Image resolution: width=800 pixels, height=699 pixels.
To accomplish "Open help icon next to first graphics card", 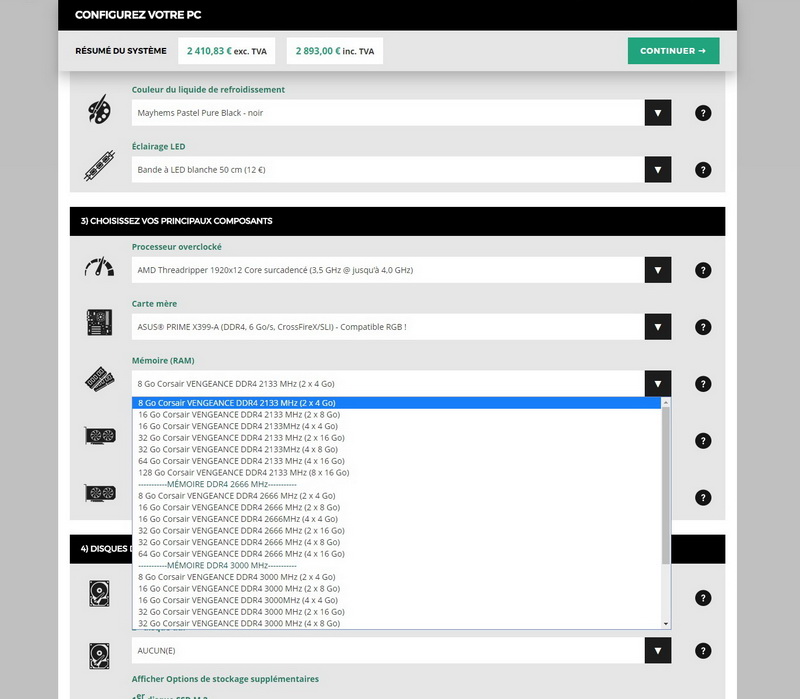I will pos(703,441).
